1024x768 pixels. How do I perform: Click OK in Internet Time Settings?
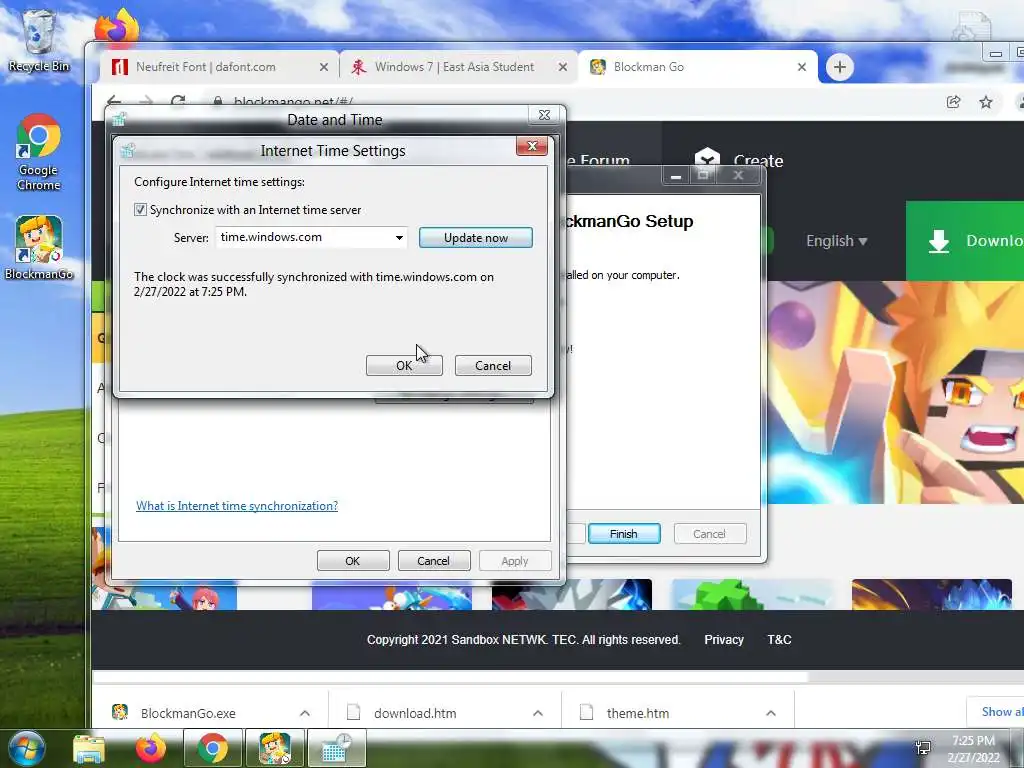pos(404,366)
